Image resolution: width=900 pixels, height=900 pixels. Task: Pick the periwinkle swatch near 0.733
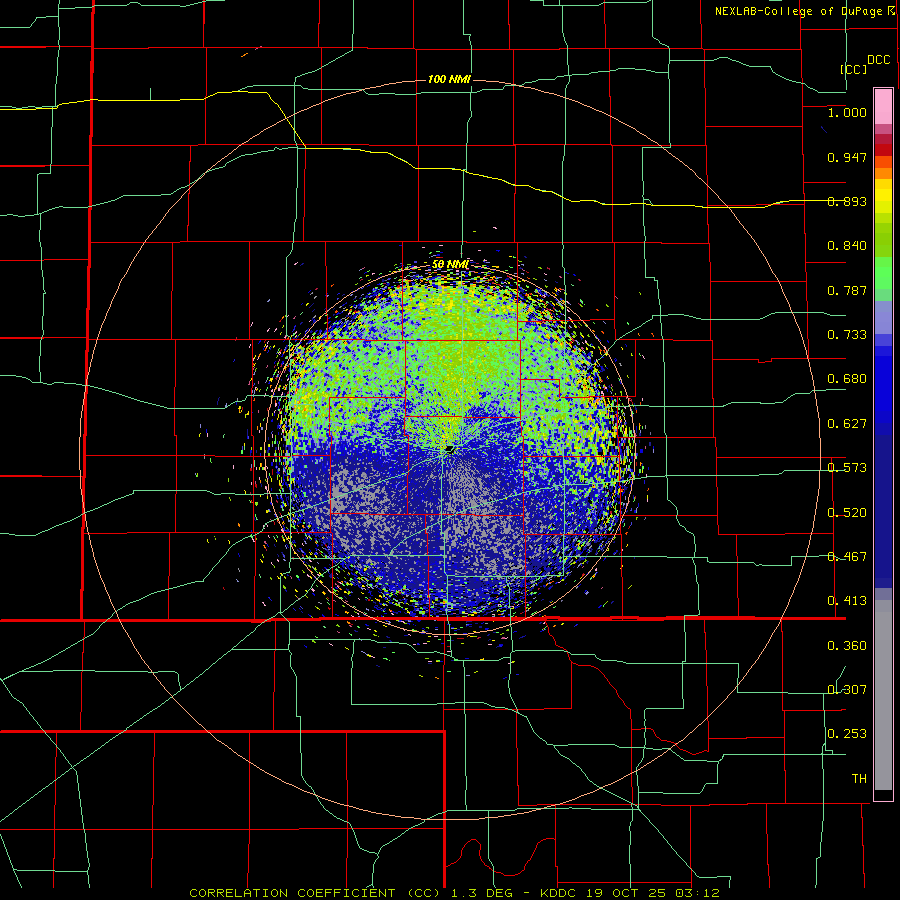pyautogui.click(x=883, y=317)
